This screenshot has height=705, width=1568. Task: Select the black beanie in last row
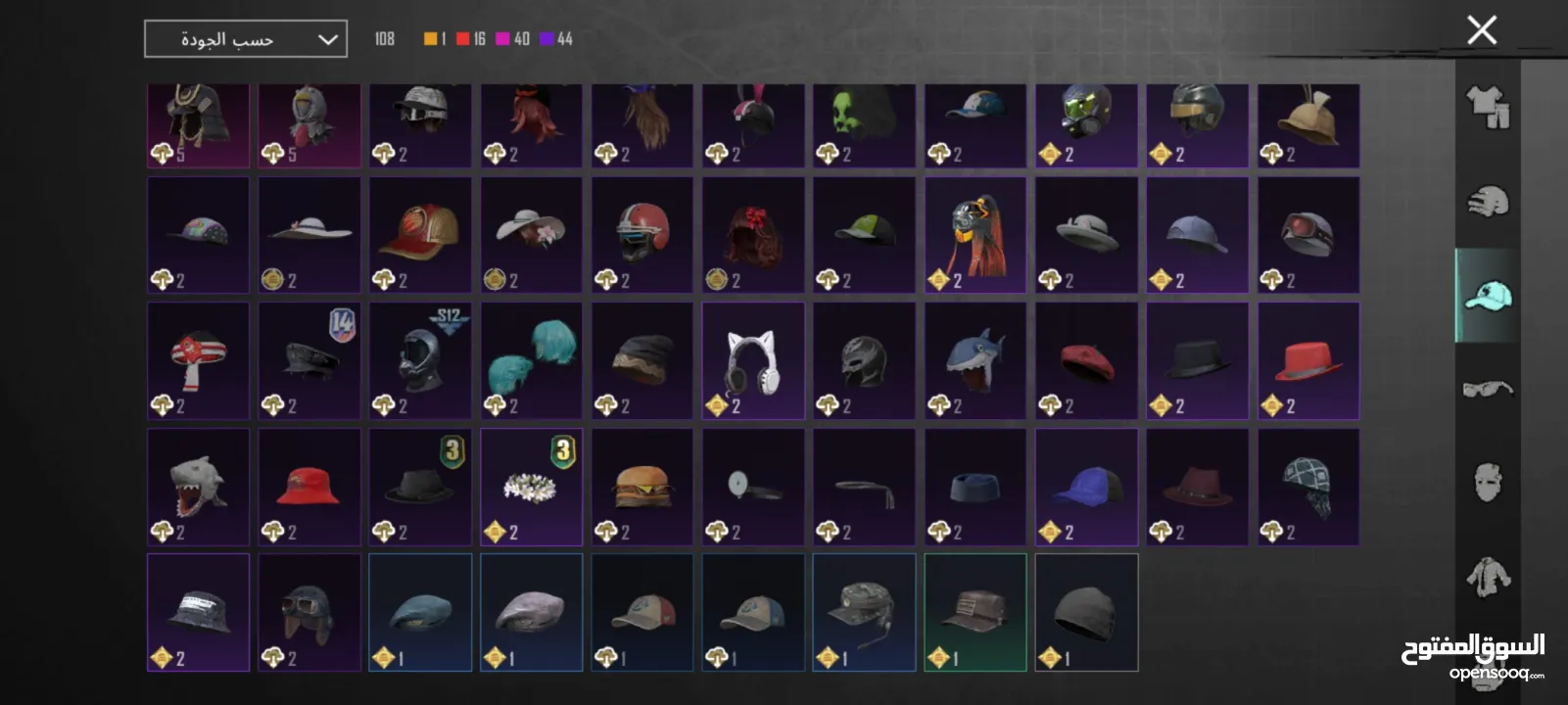tap(1086, 613)
